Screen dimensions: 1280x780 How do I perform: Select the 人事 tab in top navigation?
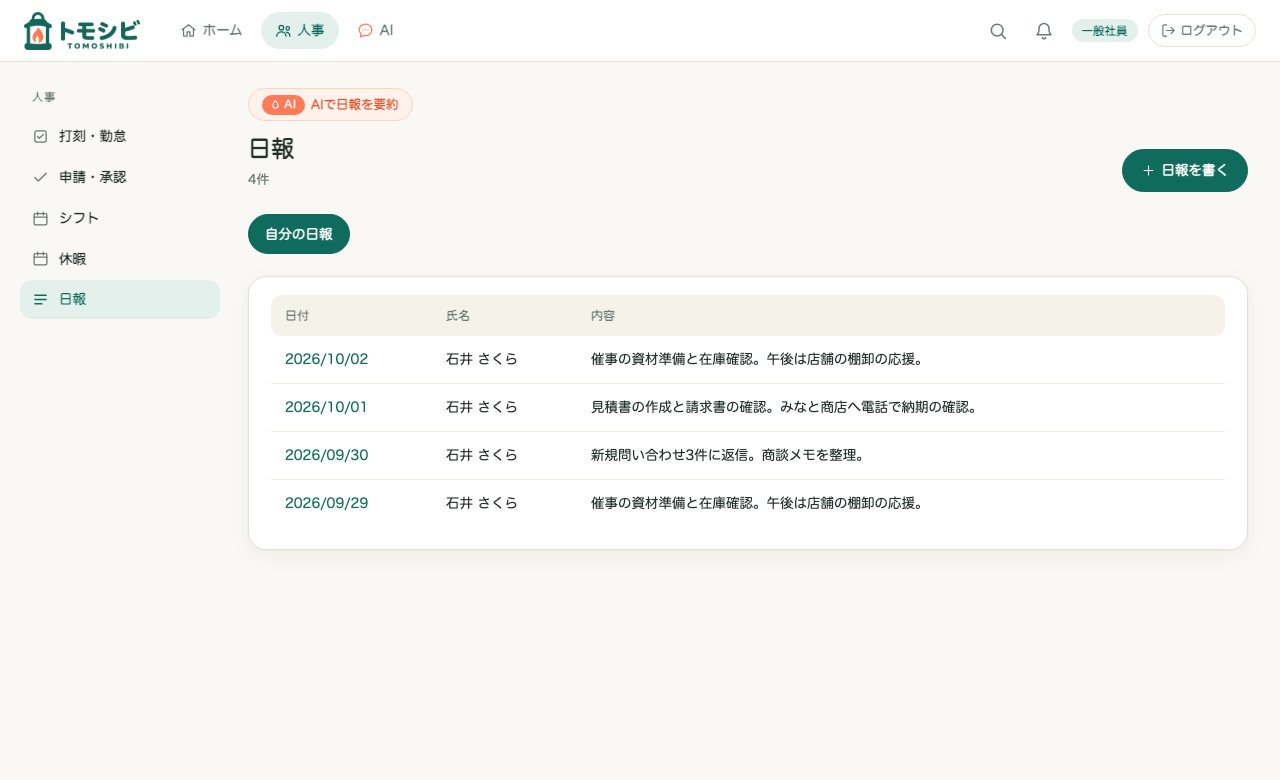[300, 30]
